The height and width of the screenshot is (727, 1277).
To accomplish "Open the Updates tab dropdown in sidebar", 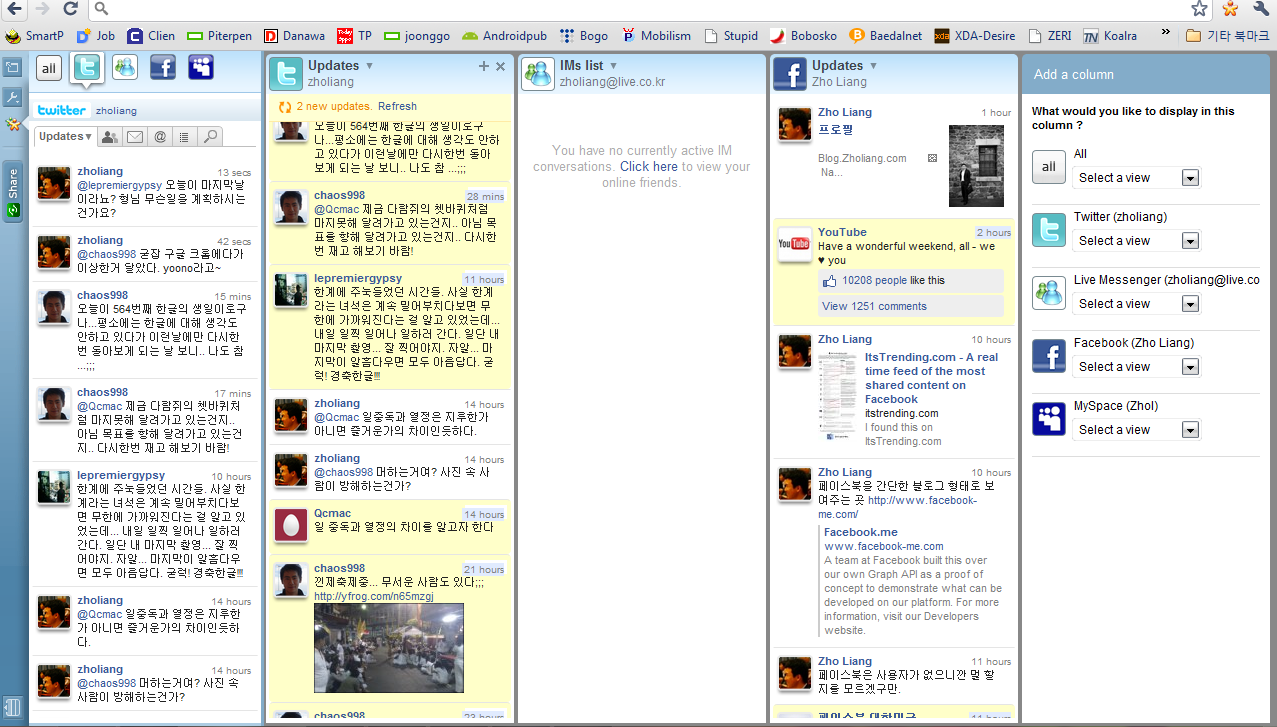I will click(x=65, y=137).
